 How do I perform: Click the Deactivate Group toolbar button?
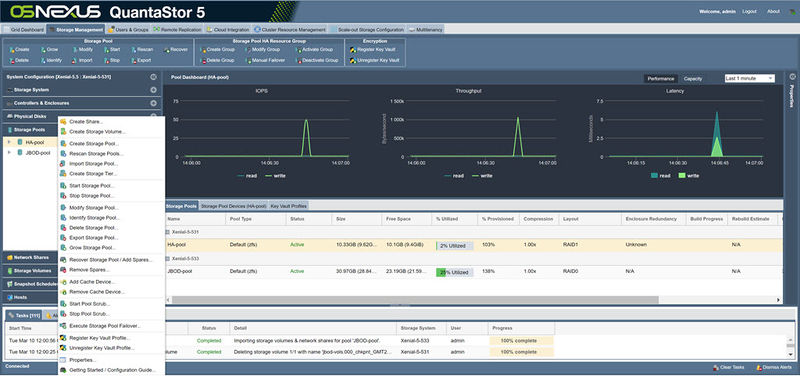pyautogui.click(x=317, y=60)
